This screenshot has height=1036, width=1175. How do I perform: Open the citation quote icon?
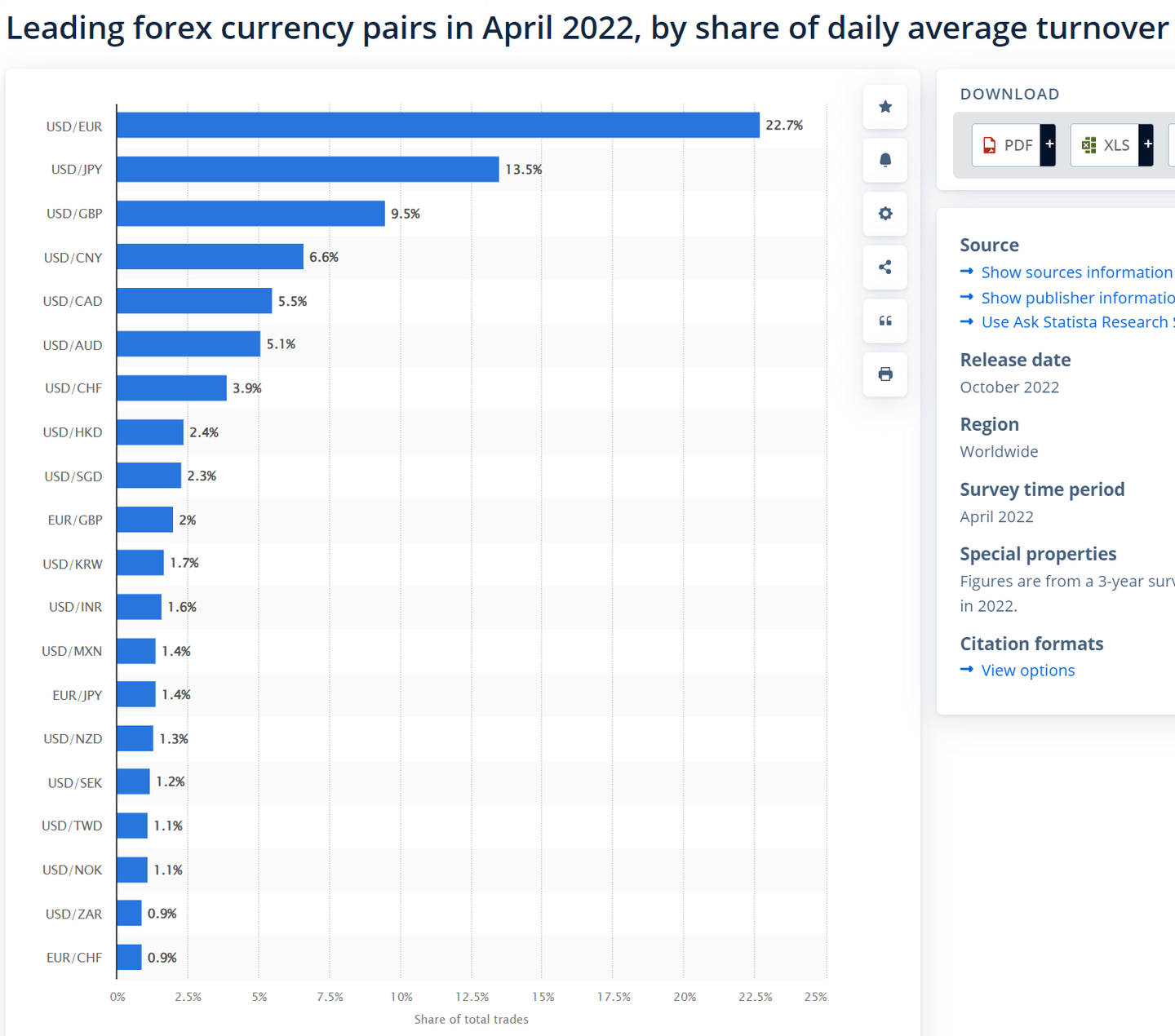tap(885, 321)
